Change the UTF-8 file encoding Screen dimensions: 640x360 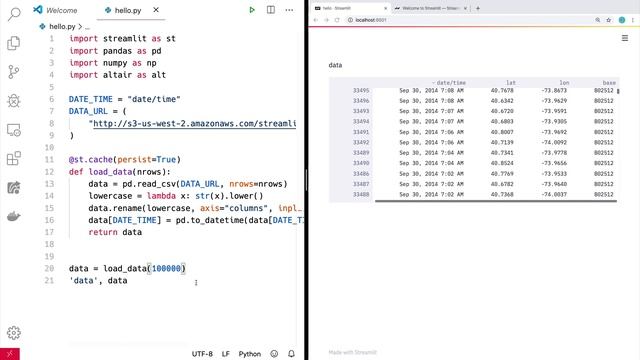[202, 354]
